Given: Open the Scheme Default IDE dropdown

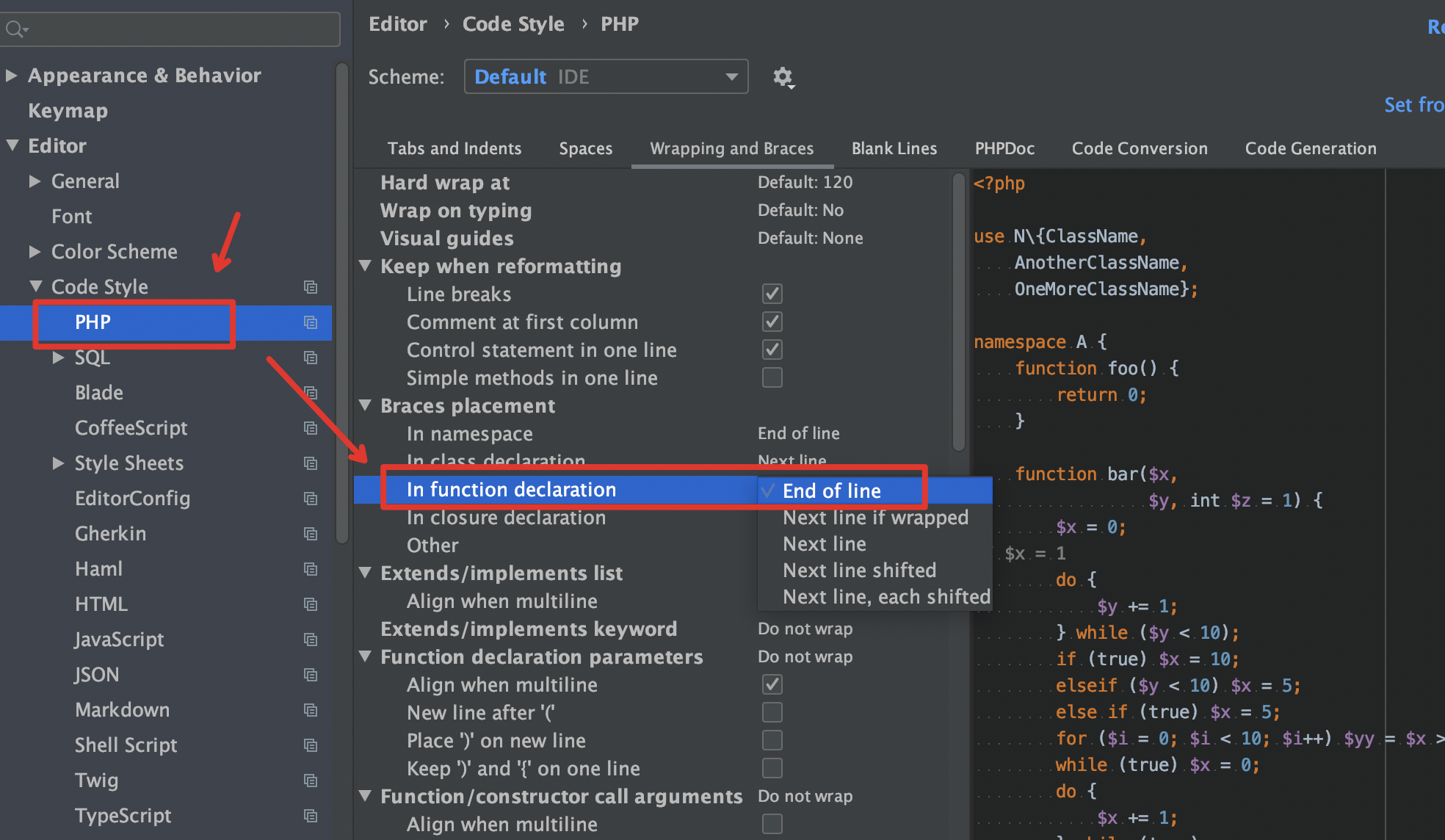Looking at the screenshot, I should click(606, 77).
